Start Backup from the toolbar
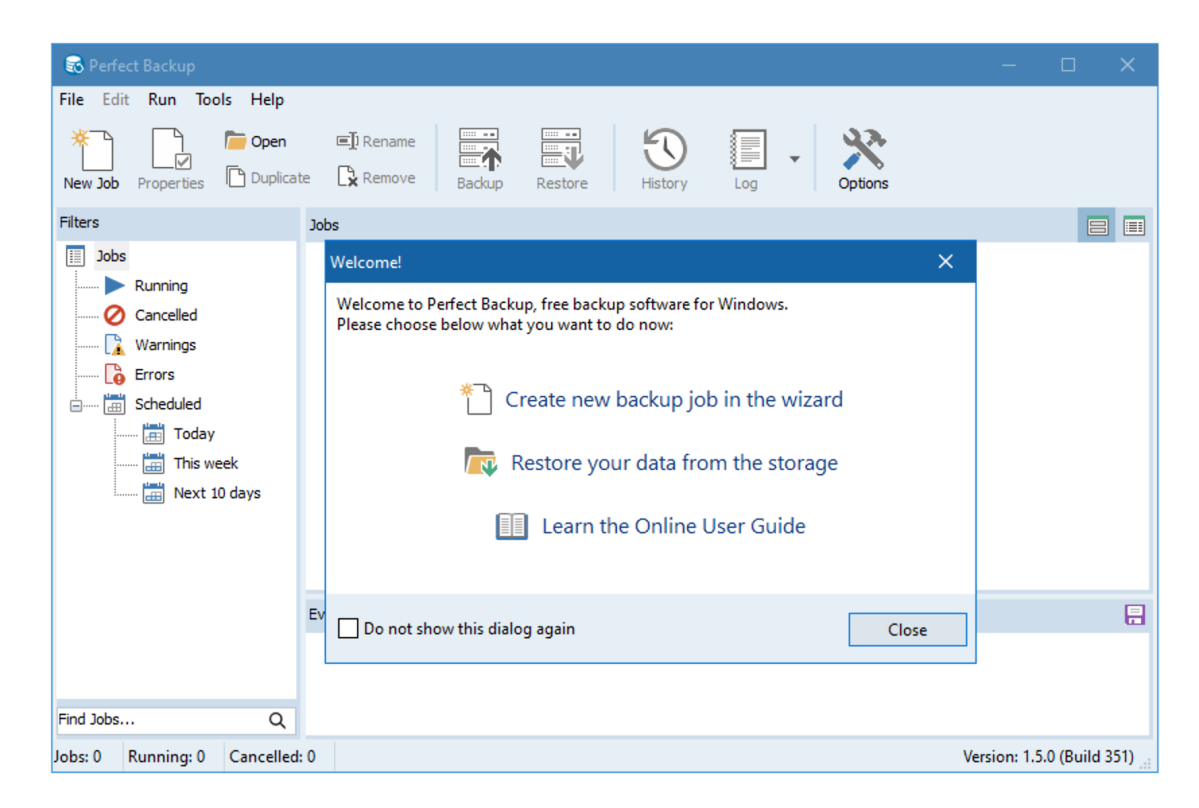This screenshot has width=1199, height=808. click(x=479, y=159)
